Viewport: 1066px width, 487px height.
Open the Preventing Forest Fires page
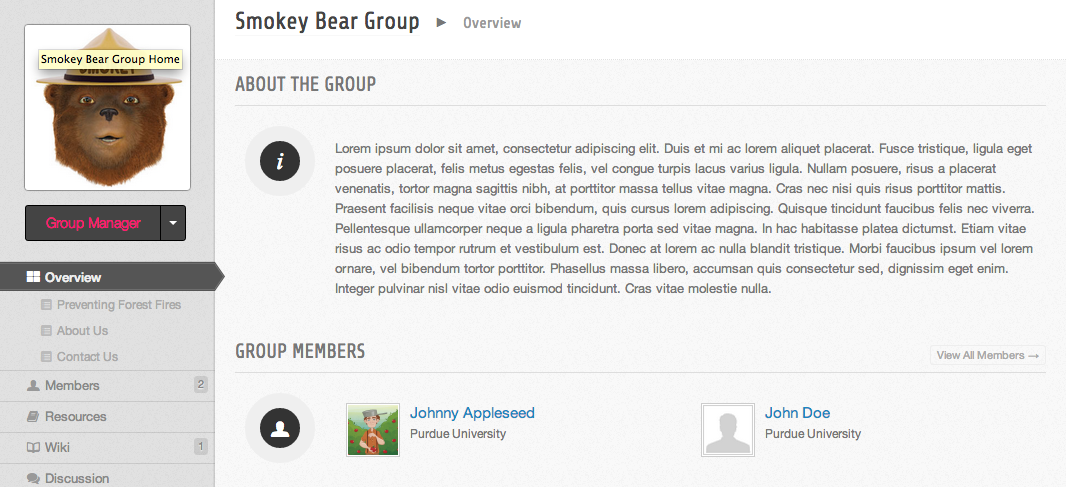[119, 305]
